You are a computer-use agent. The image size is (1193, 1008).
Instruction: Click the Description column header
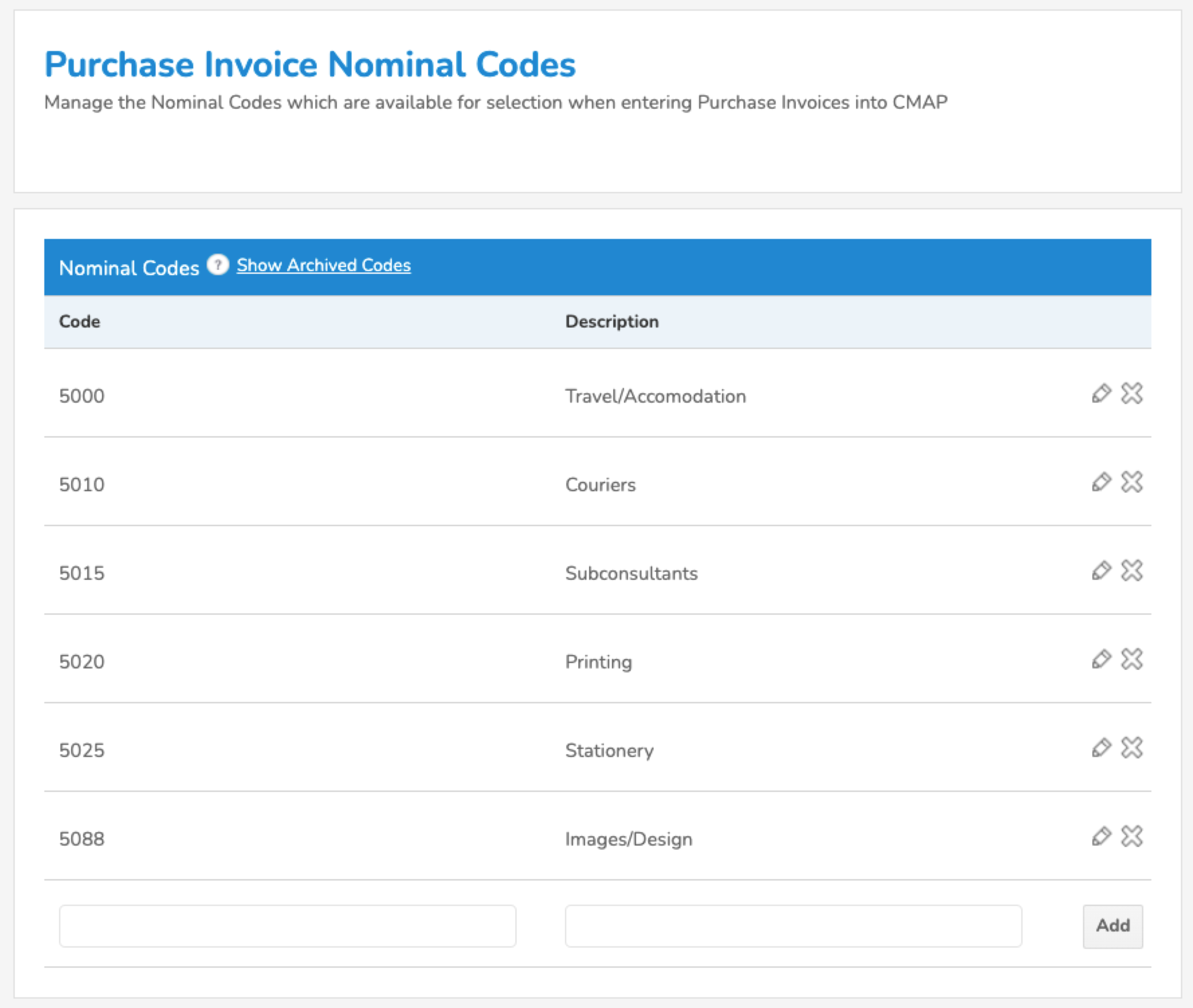click(x=611, y=322)
